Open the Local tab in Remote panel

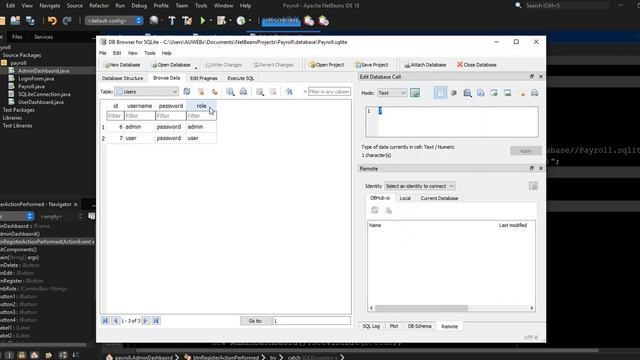405,198
